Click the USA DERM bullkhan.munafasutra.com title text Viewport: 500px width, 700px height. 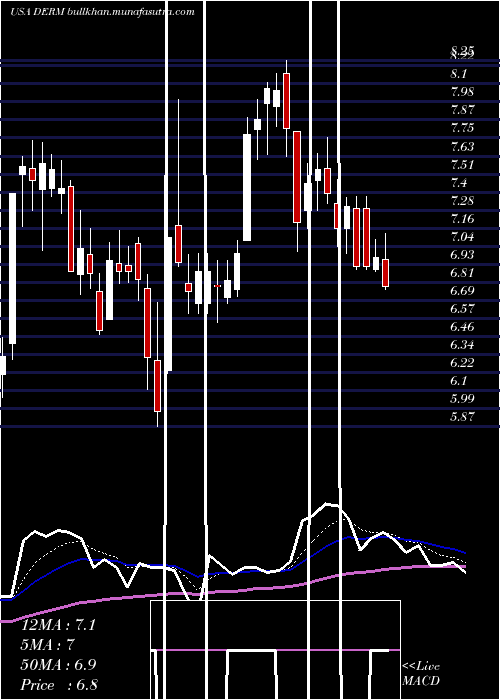click(x=102, y=12)
